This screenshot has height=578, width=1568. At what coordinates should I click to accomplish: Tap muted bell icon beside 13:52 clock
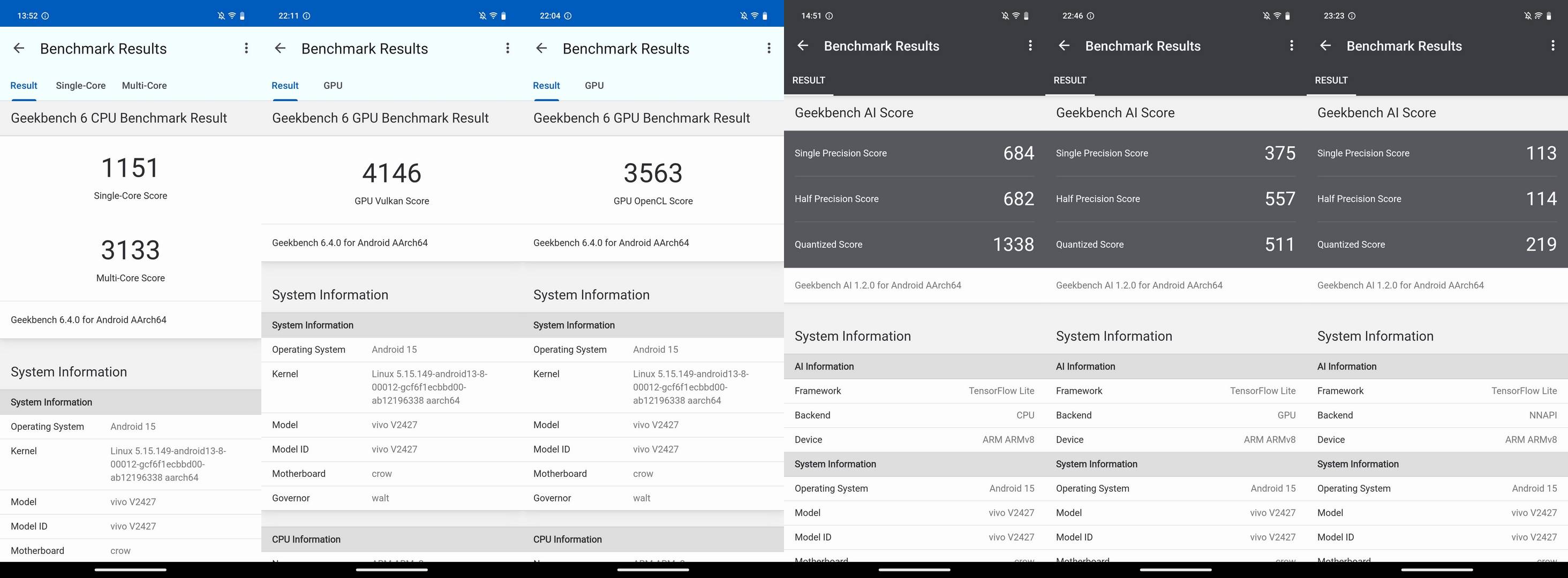(x=221, y=16)
